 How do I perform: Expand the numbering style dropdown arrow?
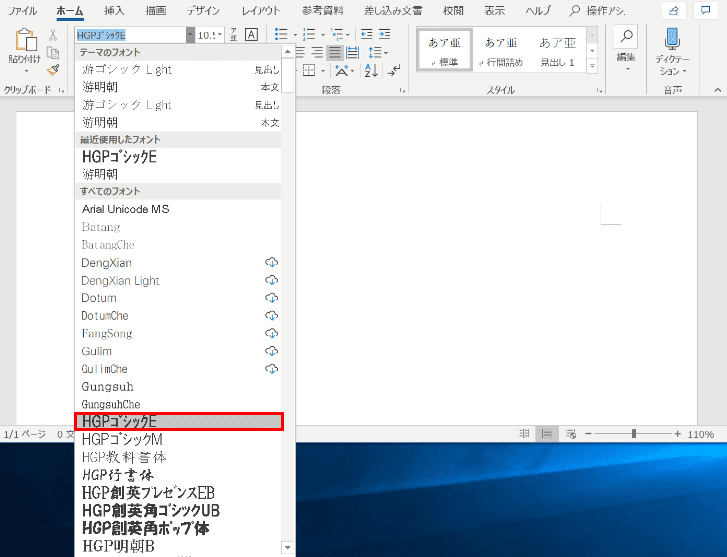(323, 34)
